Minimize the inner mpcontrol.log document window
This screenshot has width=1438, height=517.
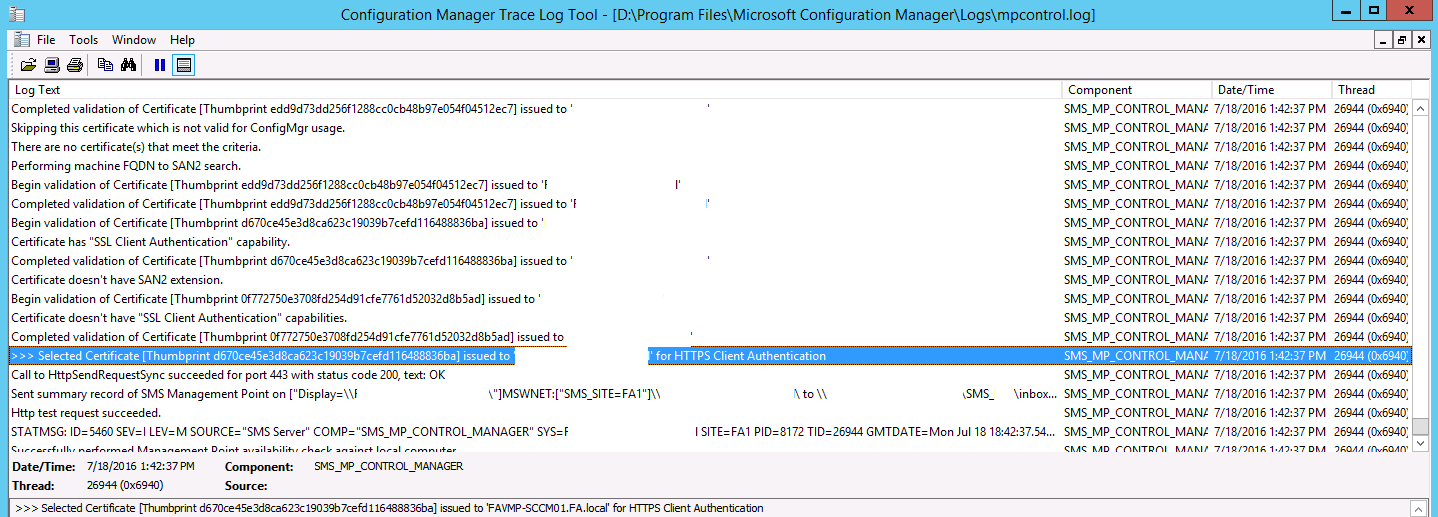click(x=1384, y=40)
